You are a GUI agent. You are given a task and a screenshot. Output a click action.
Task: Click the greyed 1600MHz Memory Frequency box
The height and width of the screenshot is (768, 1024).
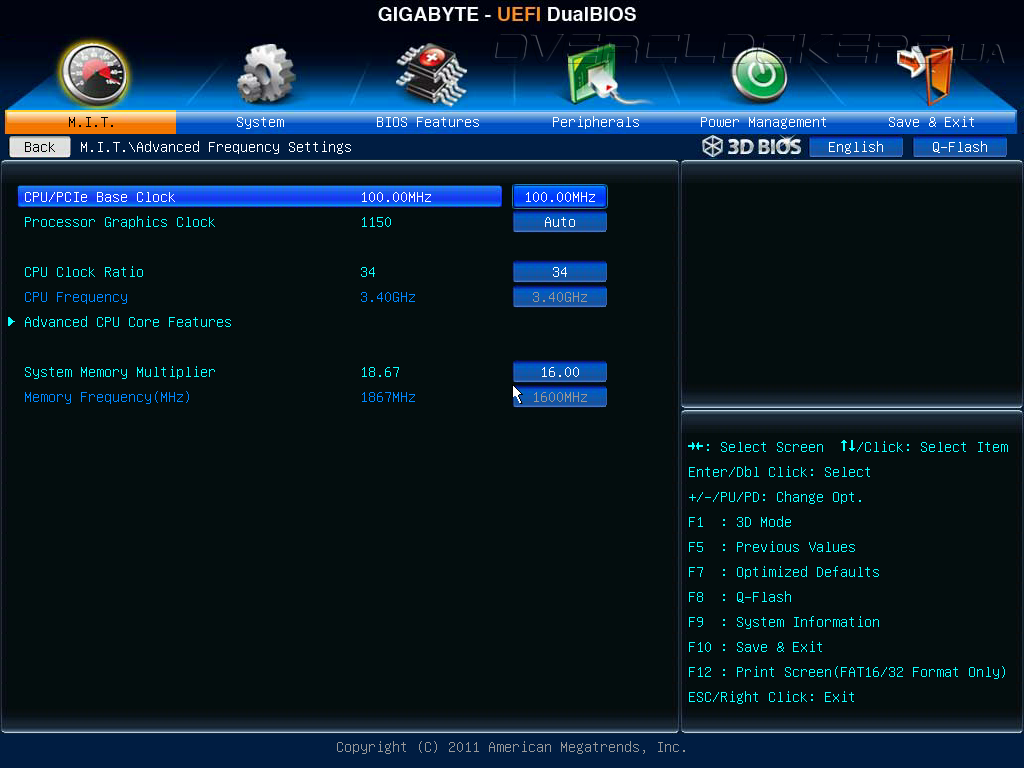click(x=560, y=397)
